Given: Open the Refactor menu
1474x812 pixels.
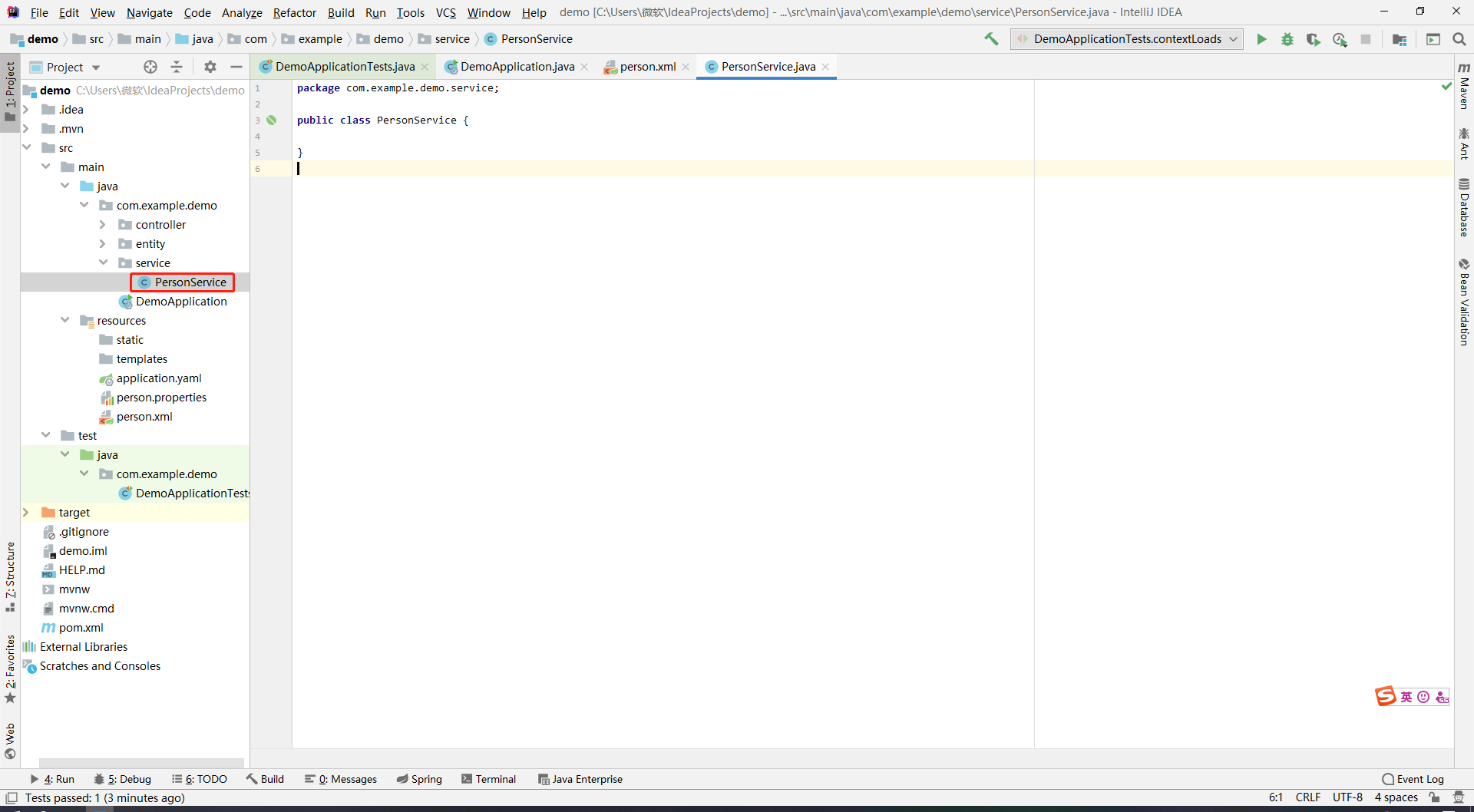Looking at the screenshot, I should click(x=295, y=12).
